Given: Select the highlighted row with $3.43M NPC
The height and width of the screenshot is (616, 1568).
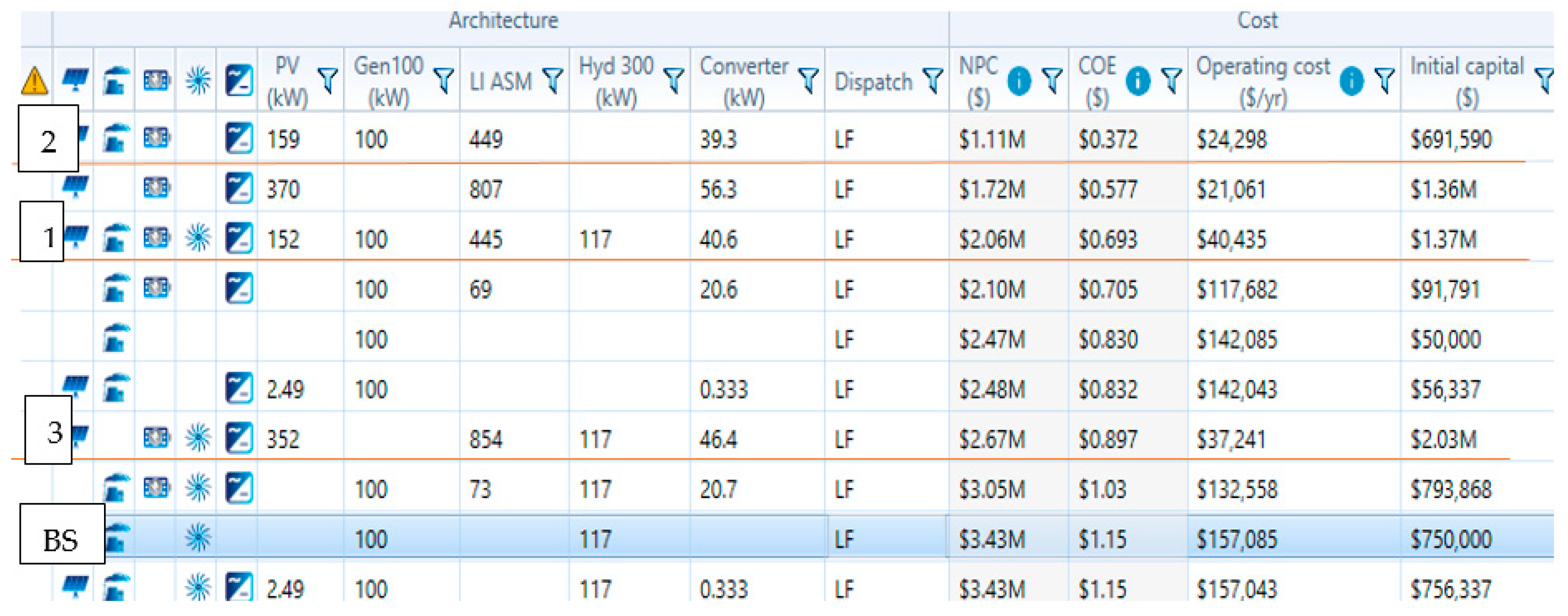Looking at the screenshot, I should (992, 539).
